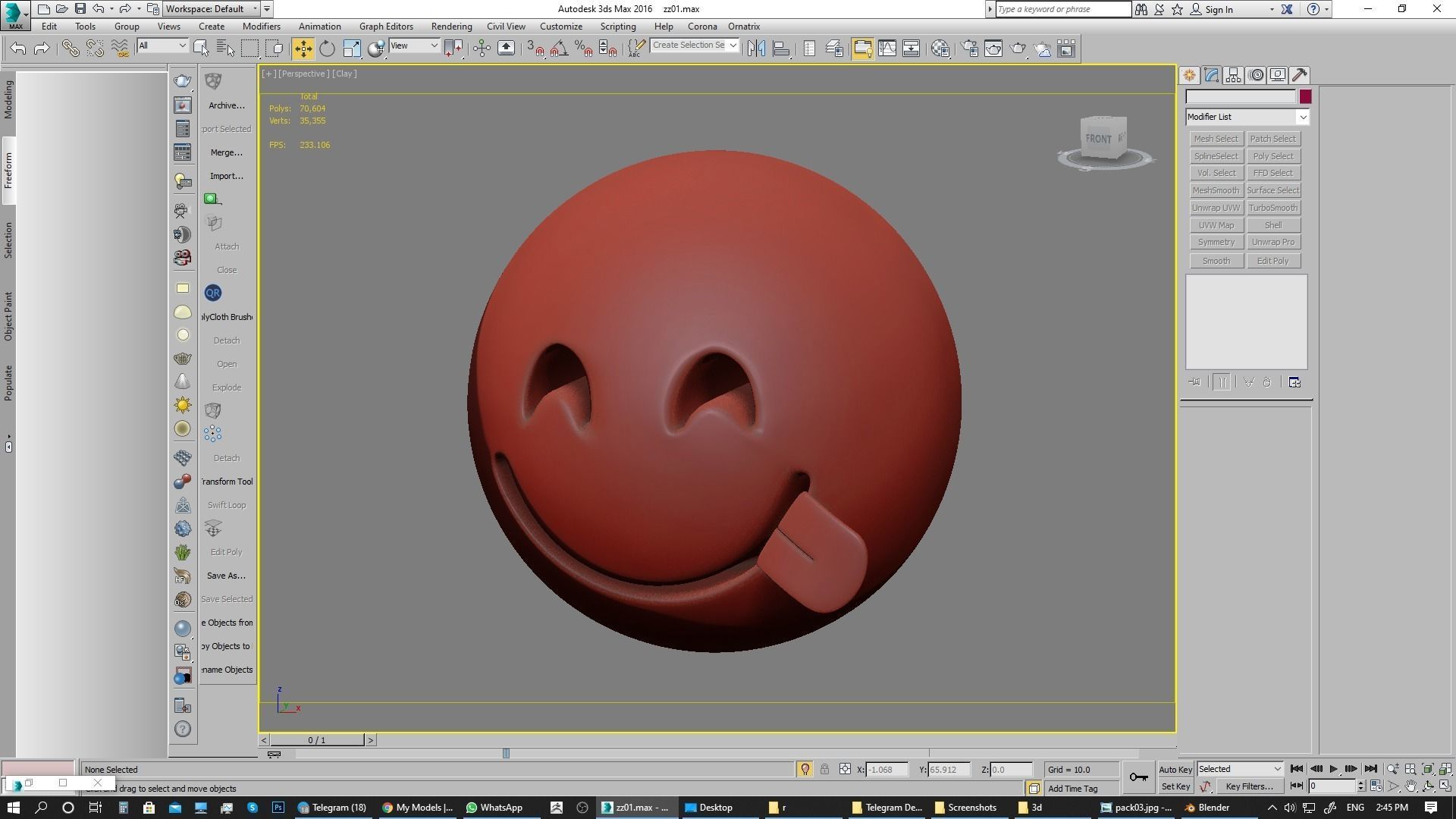The image size is (1456, 819).
Task: Click Merge... in the side panel
Action: pyautogui.click(x=227, y=152)
